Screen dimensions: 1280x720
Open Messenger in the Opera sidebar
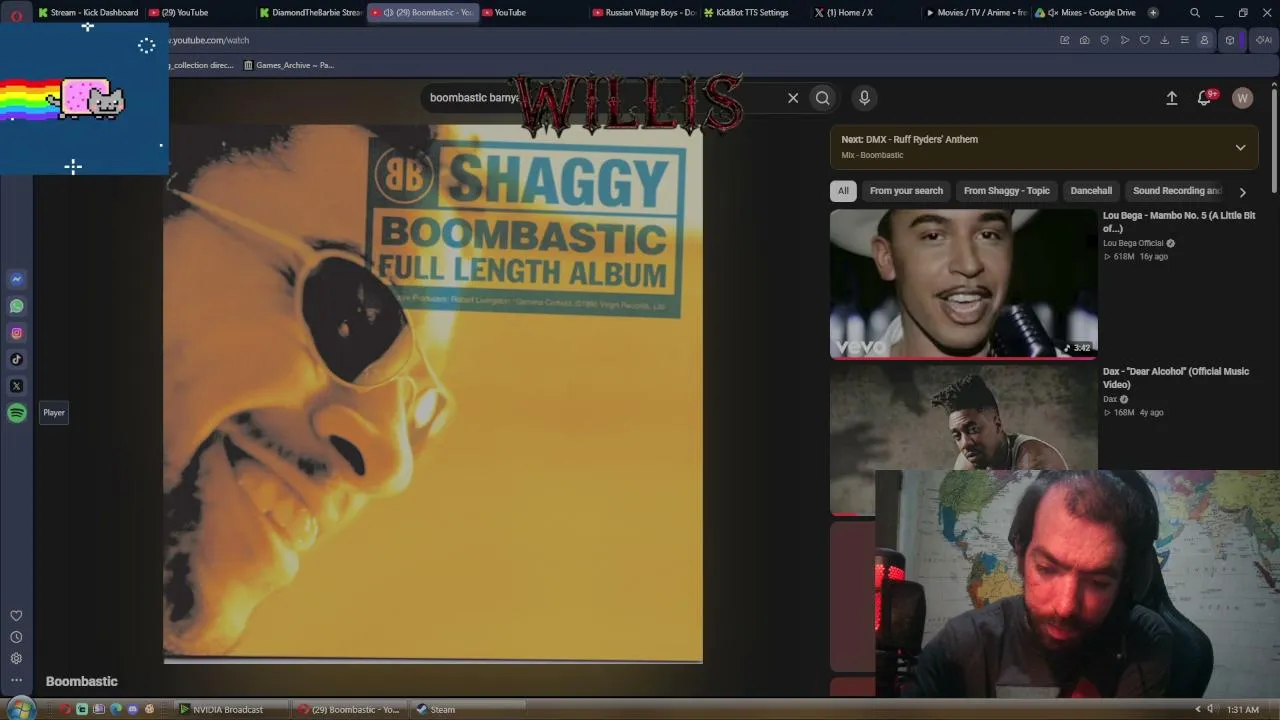pyautogui.click(x=16, y=279)
